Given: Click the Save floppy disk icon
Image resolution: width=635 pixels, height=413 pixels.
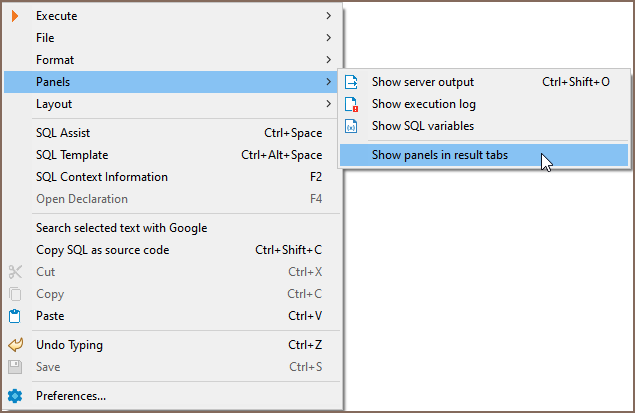Looking at the screenshot, I should (15, 367).
